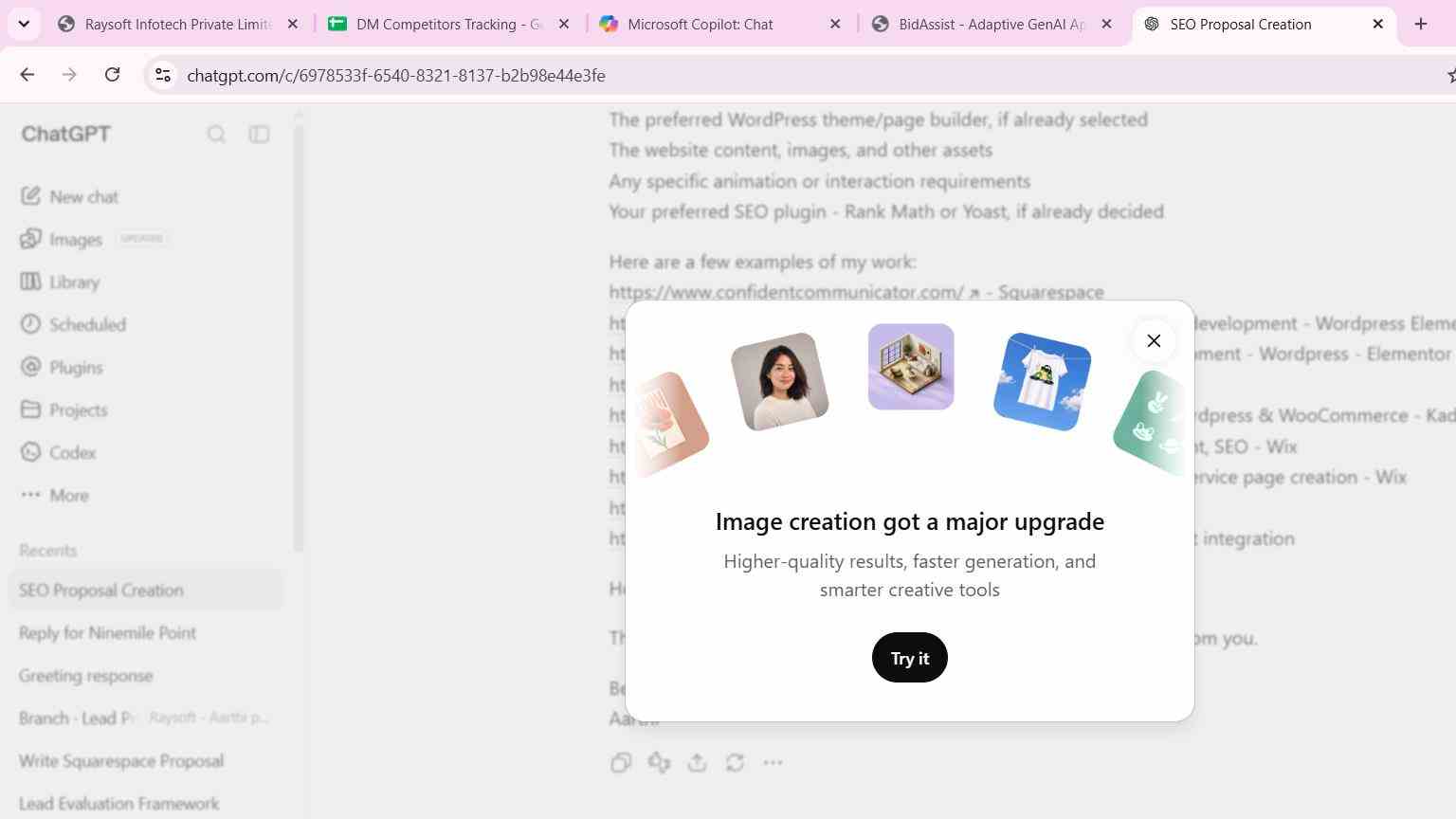Open Scheduled tasks item

74,325
